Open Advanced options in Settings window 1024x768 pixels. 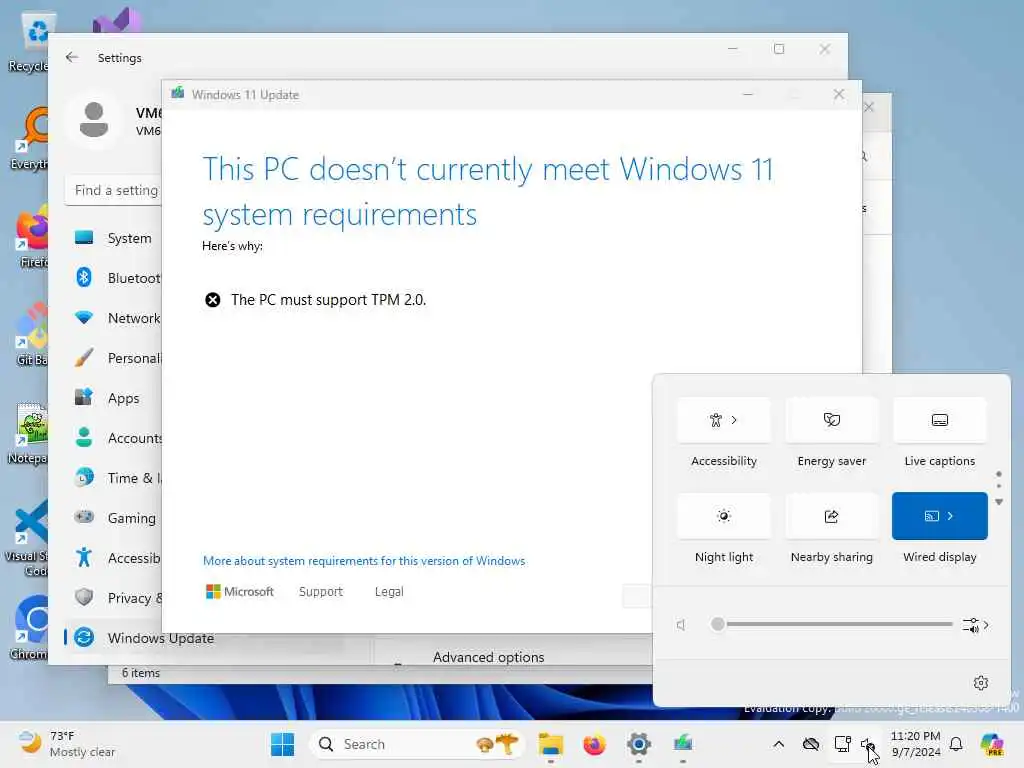tap(488, 657)
